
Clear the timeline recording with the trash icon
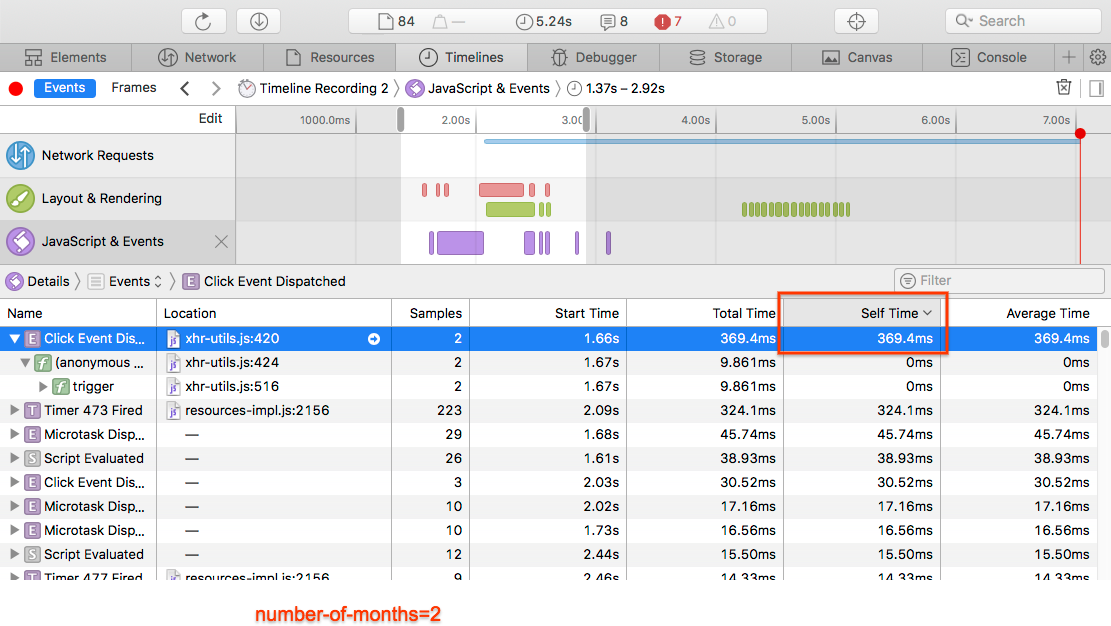[1064, 87]
